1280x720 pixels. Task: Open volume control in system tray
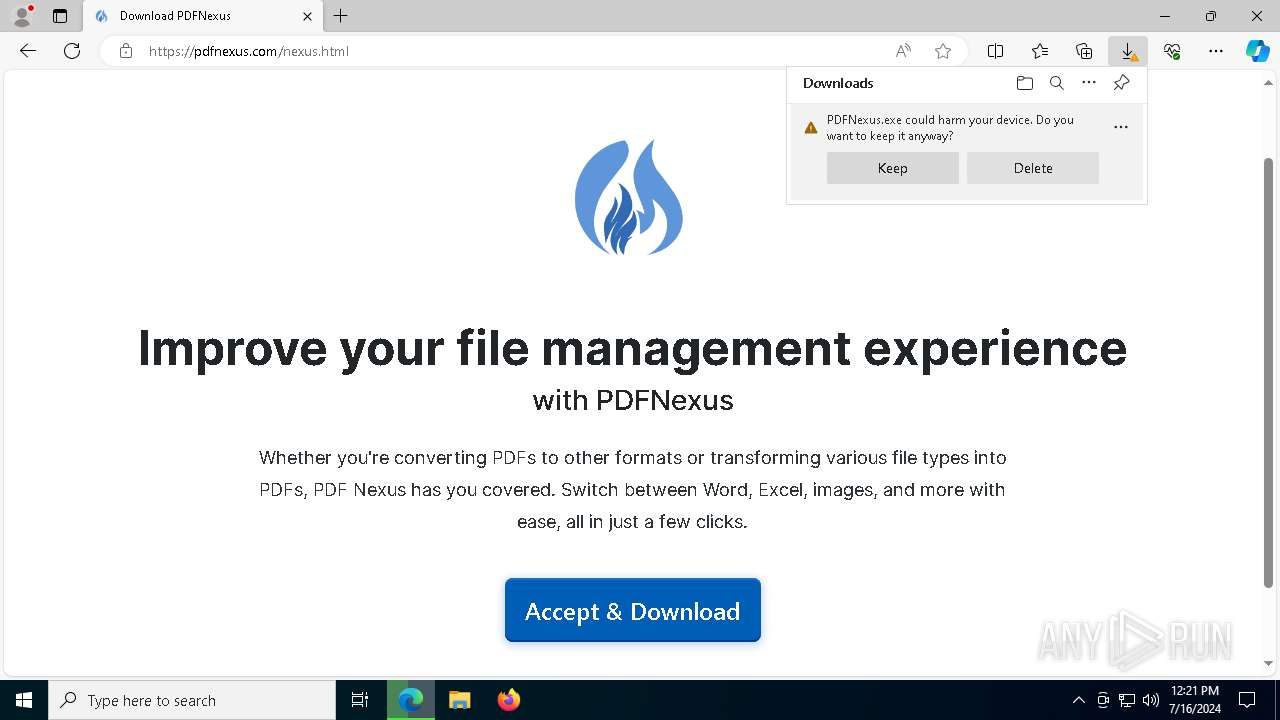1151,700
